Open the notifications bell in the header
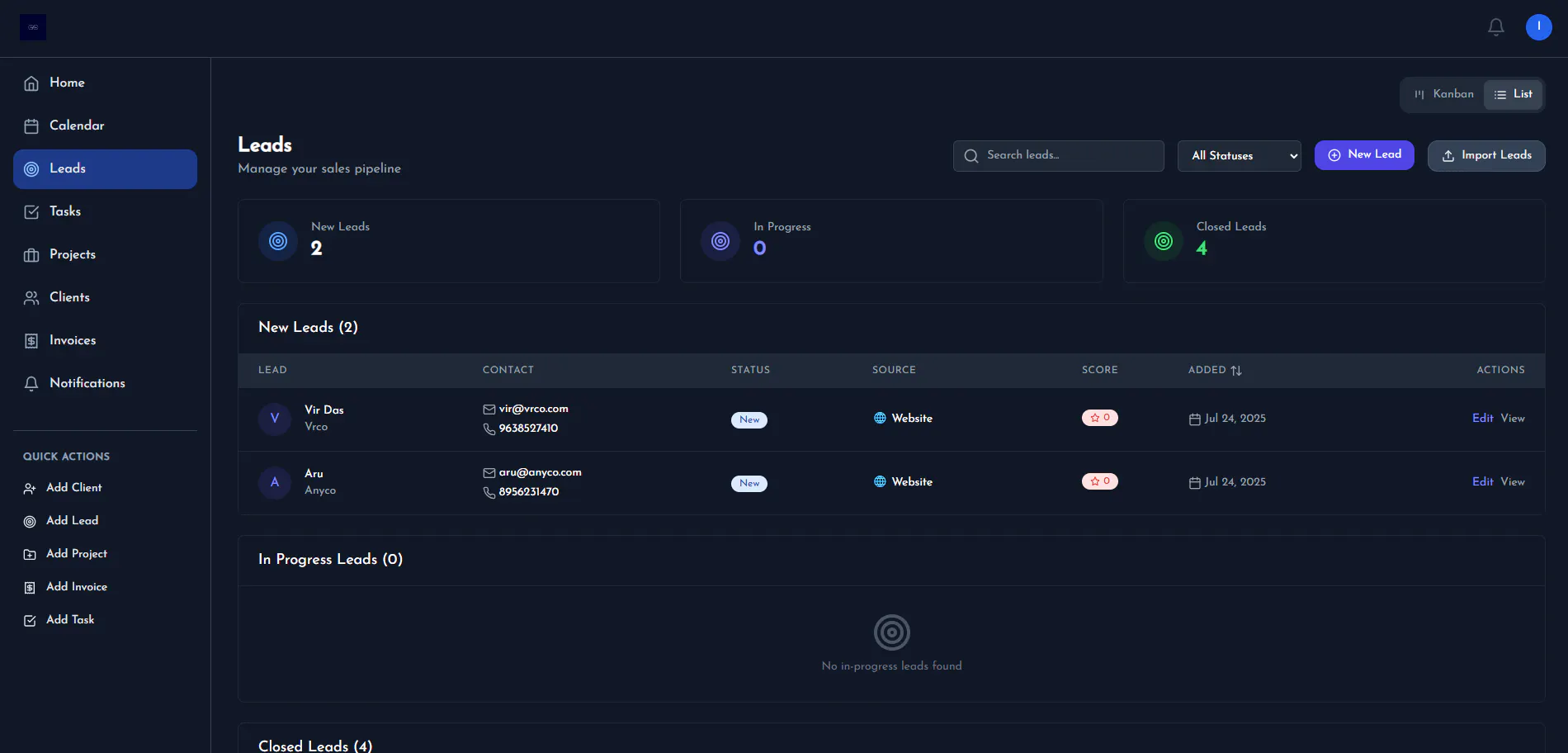Screen dimensions: 1568x753 click(1496, 27)
